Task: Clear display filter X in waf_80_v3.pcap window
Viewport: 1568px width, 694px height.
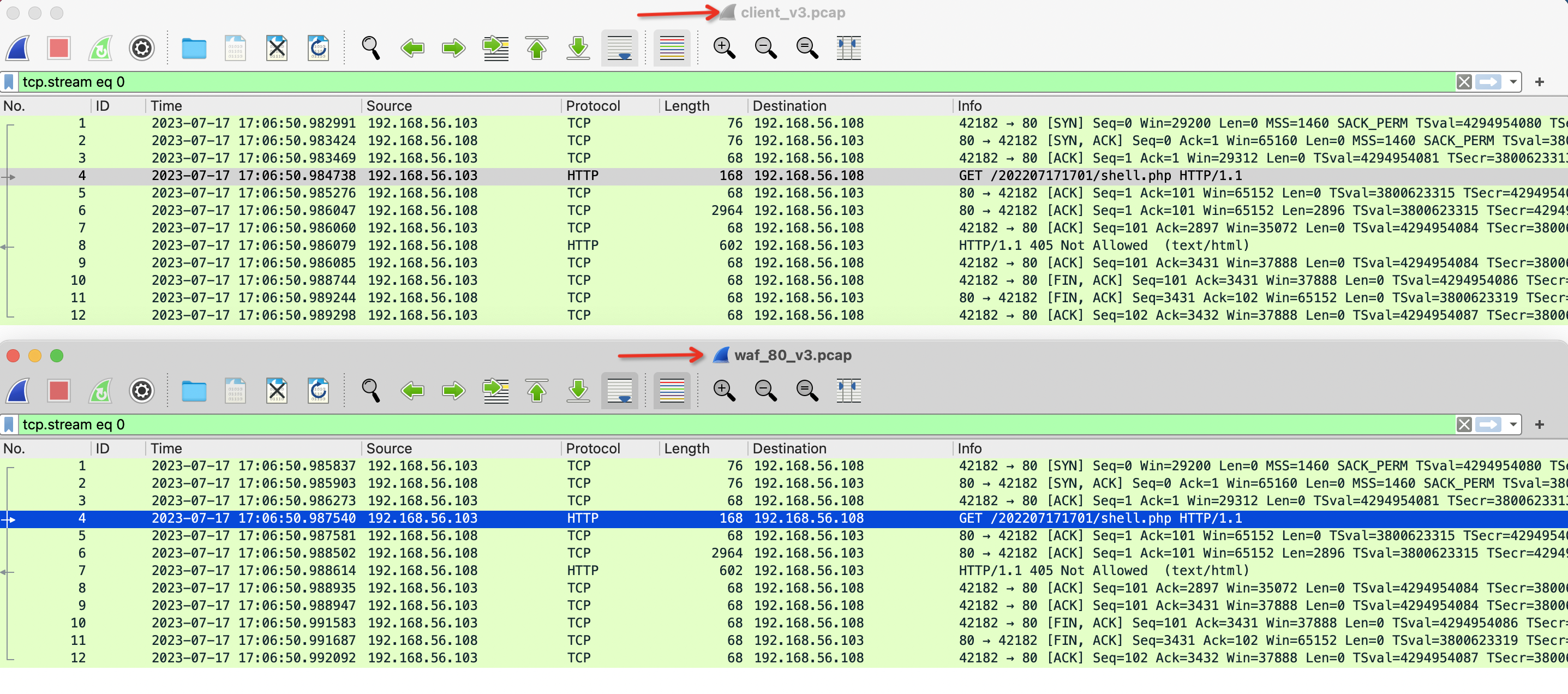Action: 1464,425
